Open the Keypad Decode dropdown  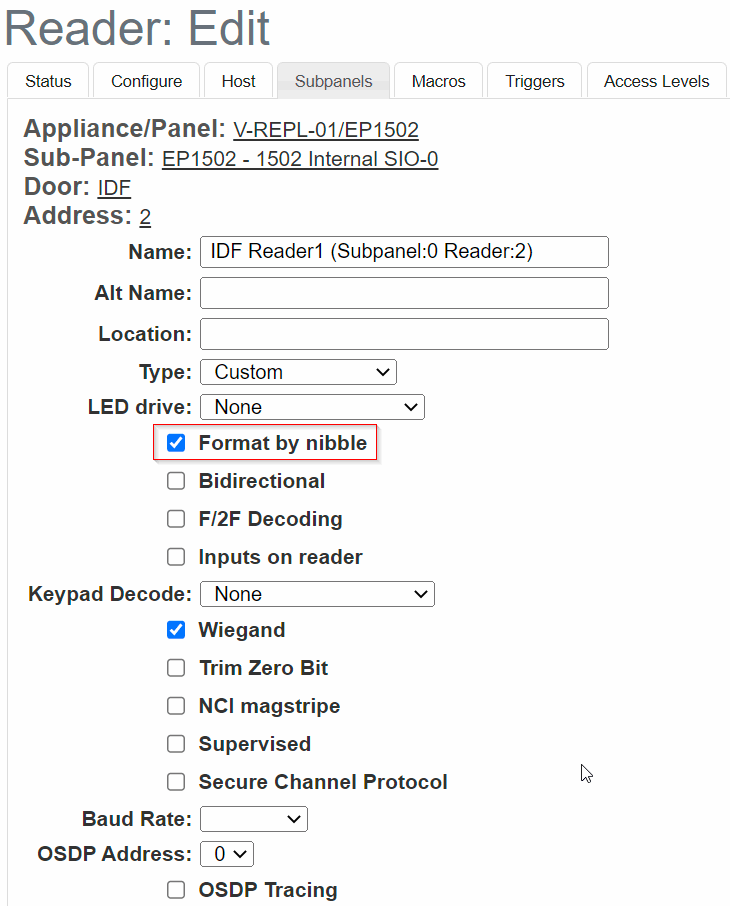tap(317, 594)
